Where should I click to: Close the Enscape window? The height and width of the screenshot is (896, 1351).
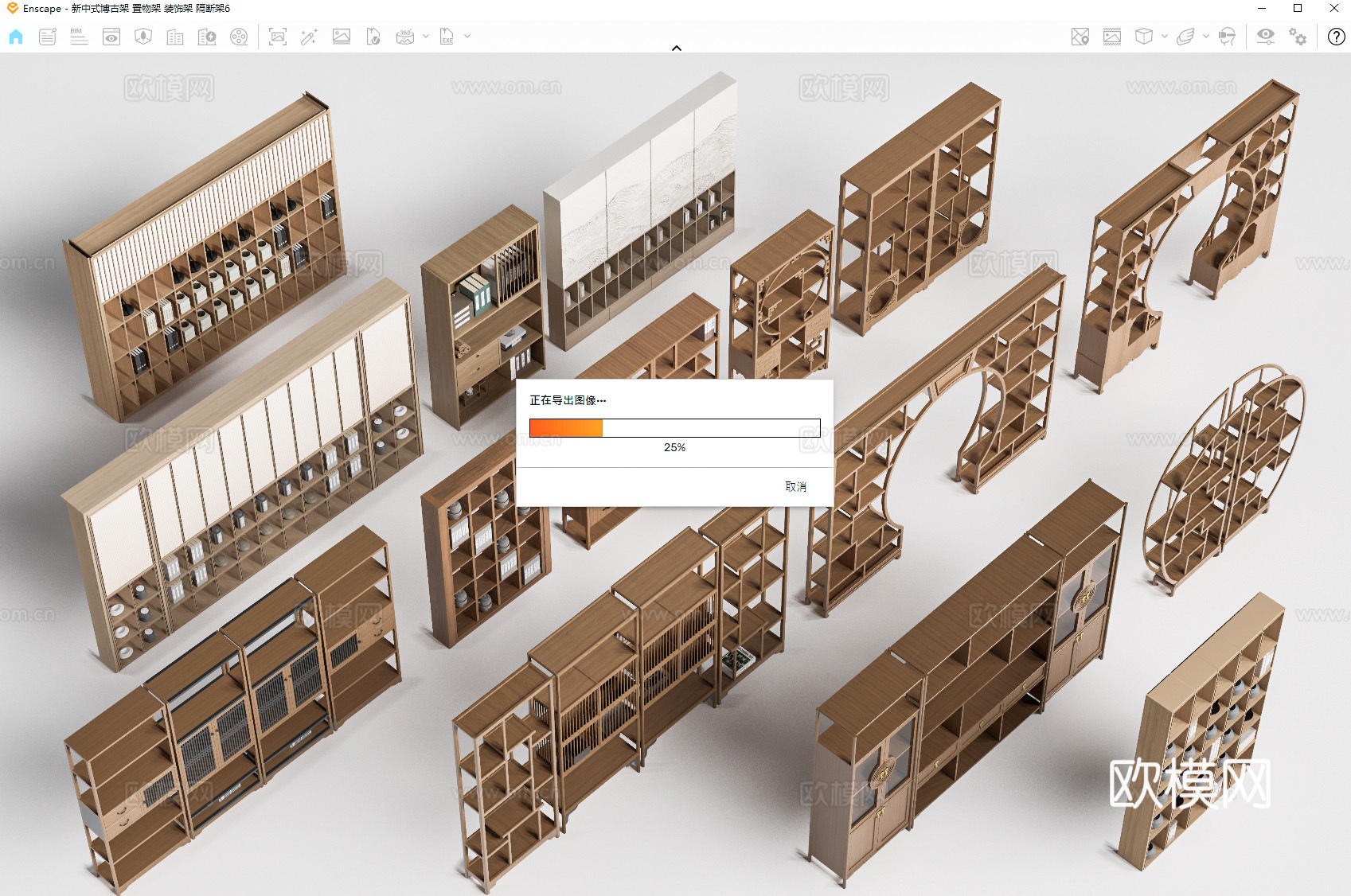pyautogui.click(x=1333, y=8)
